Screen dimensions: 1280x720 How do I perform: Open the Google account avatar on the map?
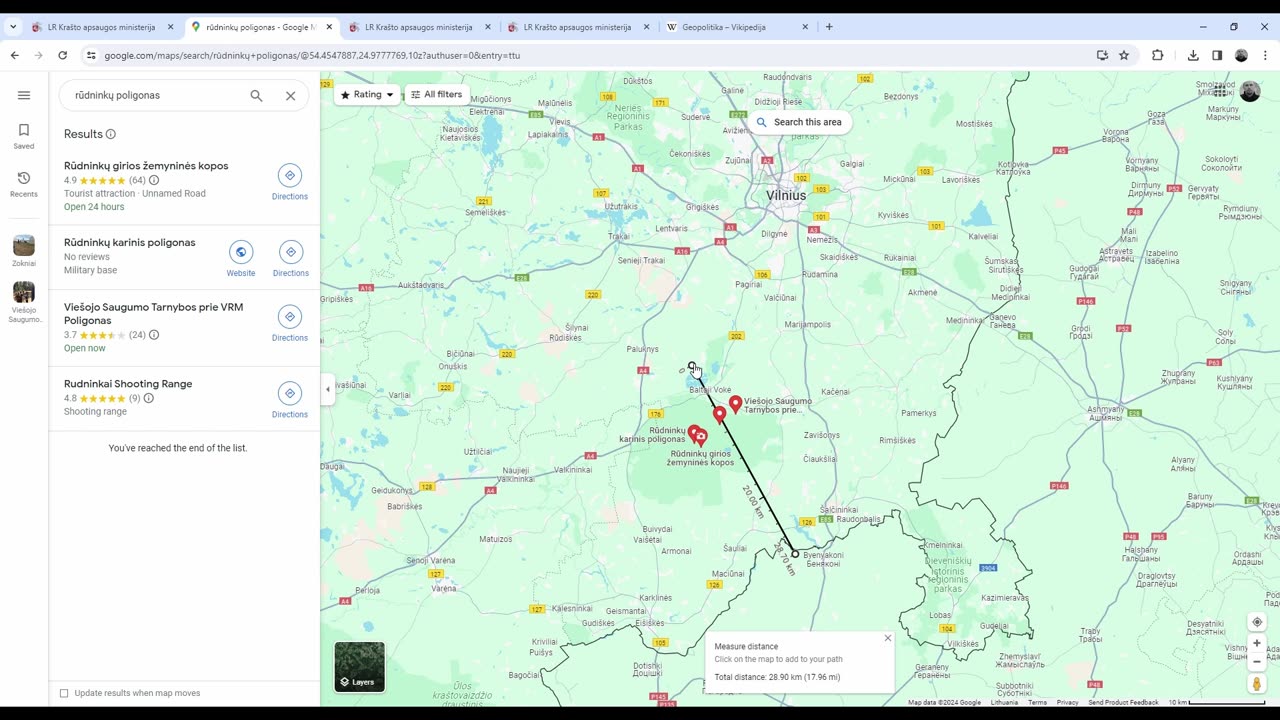pos(1249,92)
